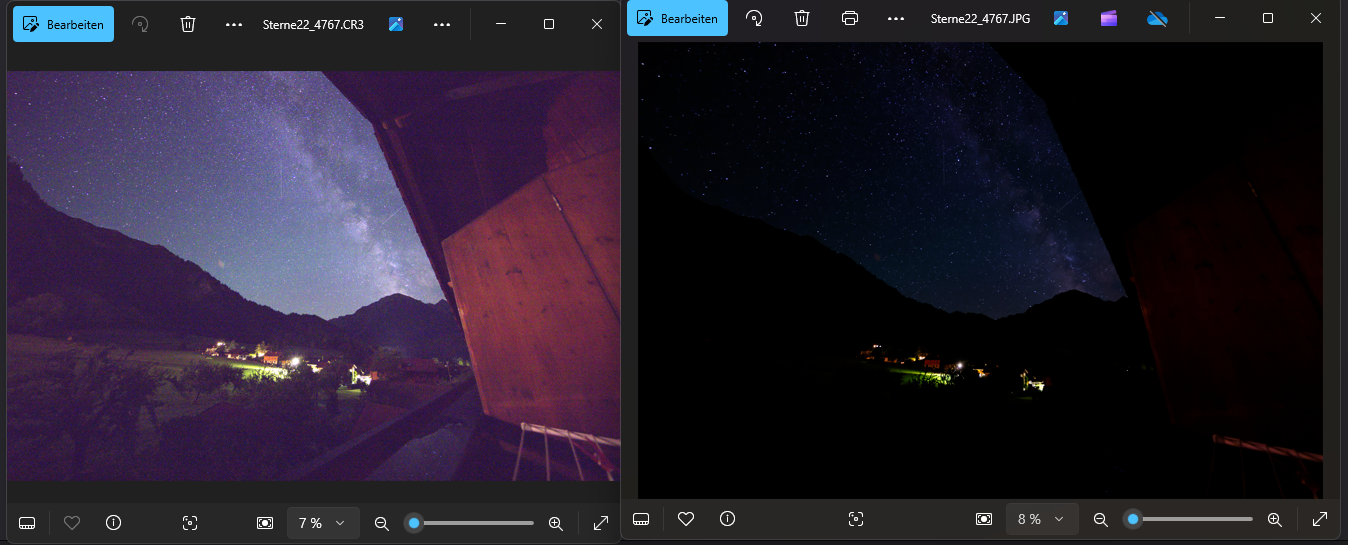Click trash icon in JPG window
This screenshot has width=1348, height=545.
click(x=802, y=18)
